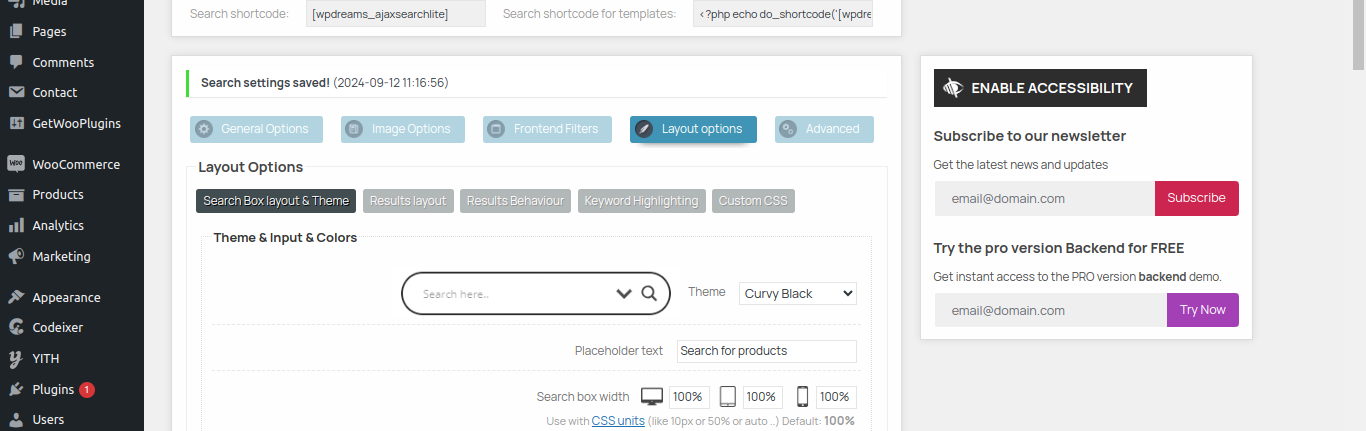The height and width of the screenshot is (431, 1366).
Task: Click the Plugins plug icon in the sidebar
Action: [16, 389]
